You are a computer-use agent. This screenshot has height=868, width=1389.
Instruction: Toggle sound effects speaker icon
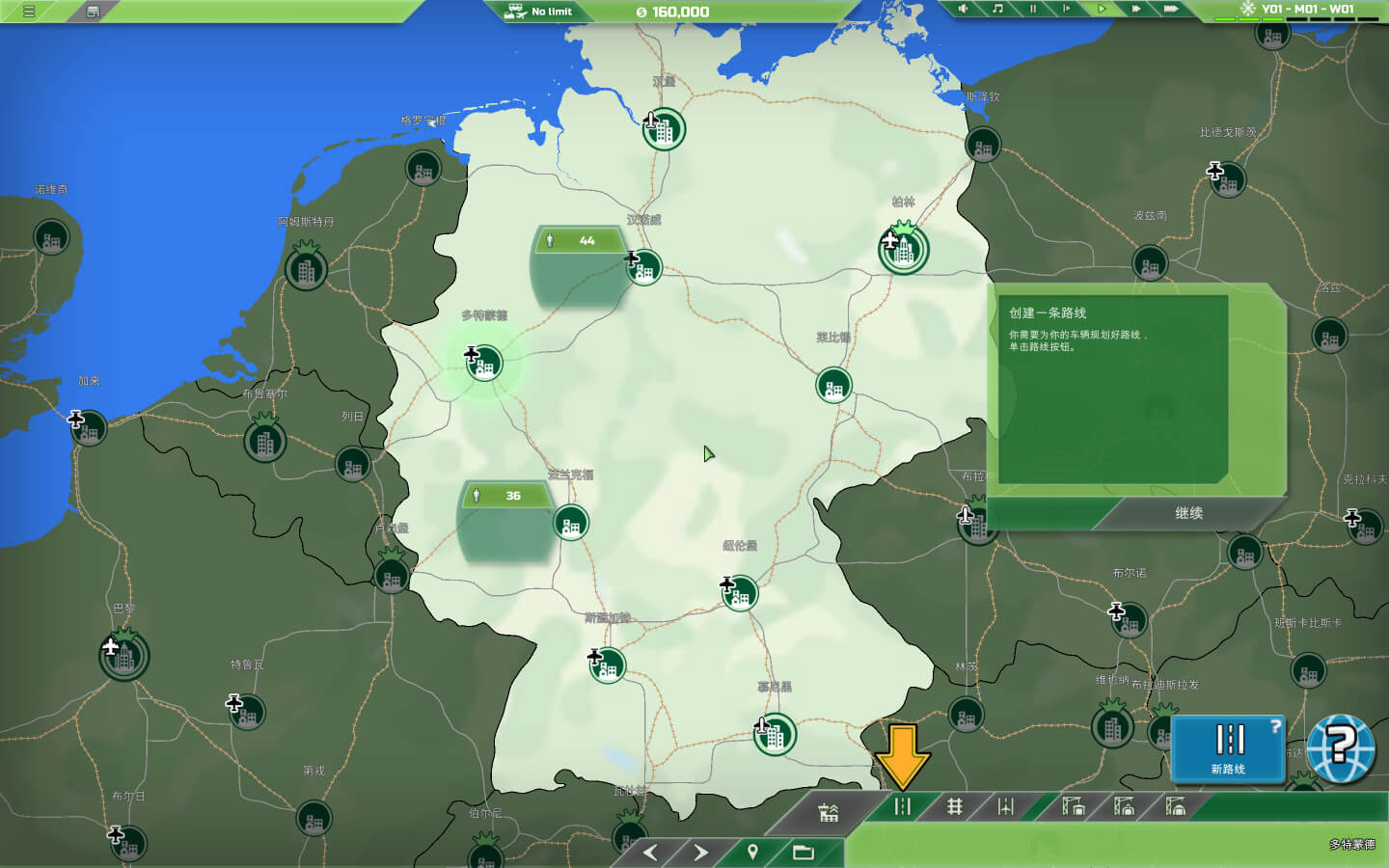tap(963, 9)
